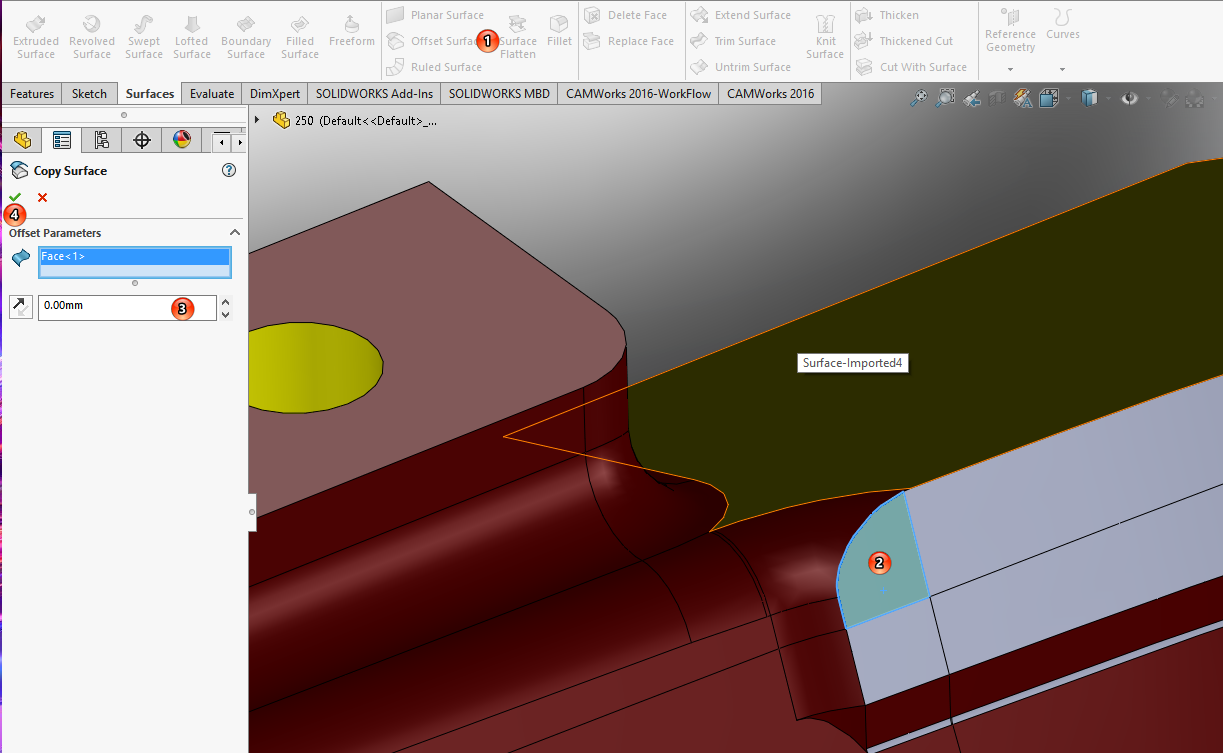Toggle Hide/Show Items eye icon
1223x753 pixels.
pos(1130,98)
